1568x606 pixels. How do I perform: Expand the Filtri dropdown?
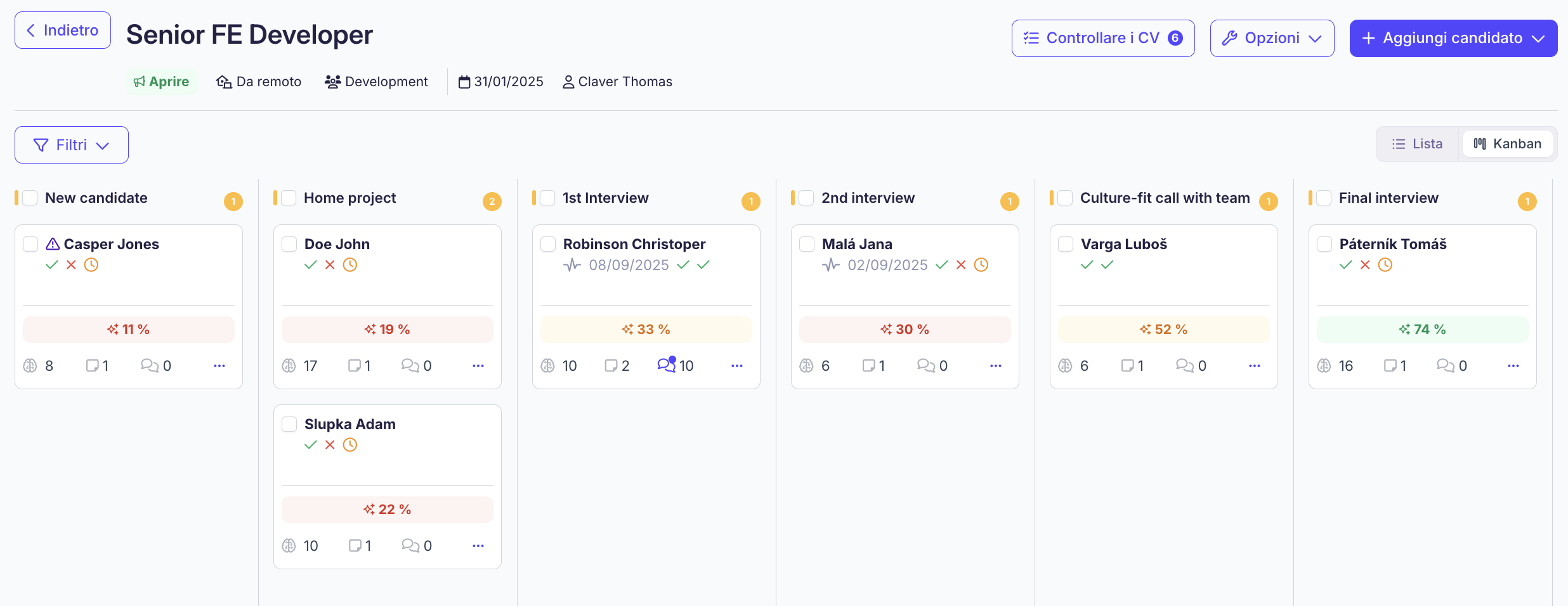pos(72,145)
